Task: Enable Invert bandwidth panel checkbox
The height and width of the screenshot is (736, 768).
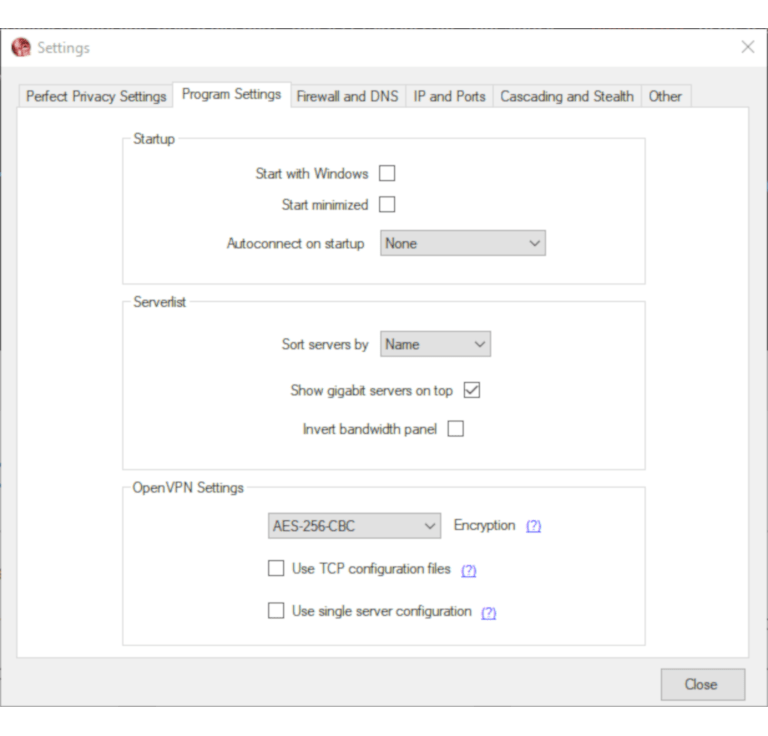Action: (456, 428)
